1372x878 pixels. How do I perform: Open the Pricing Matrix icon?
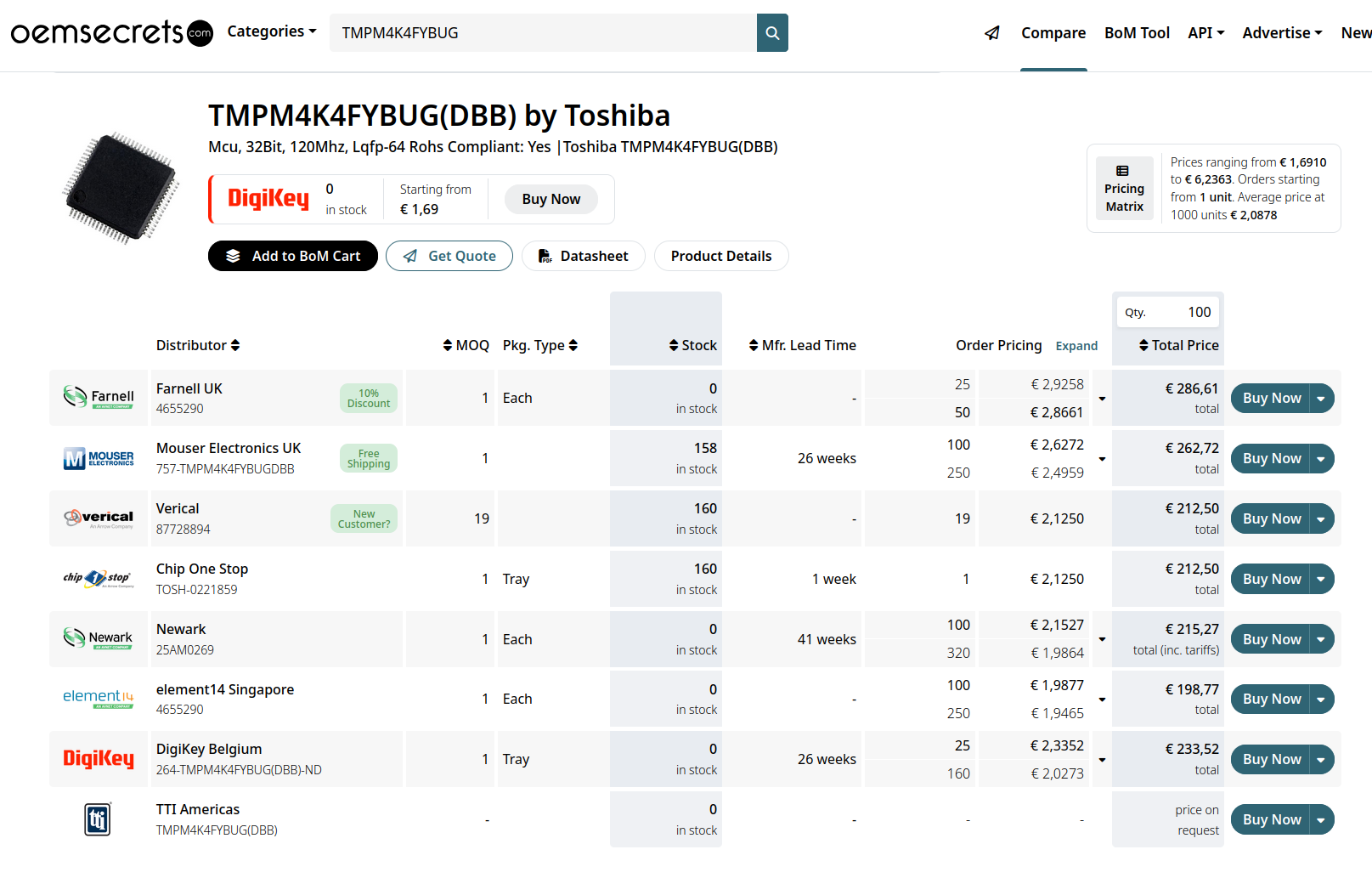point(1124,189)
